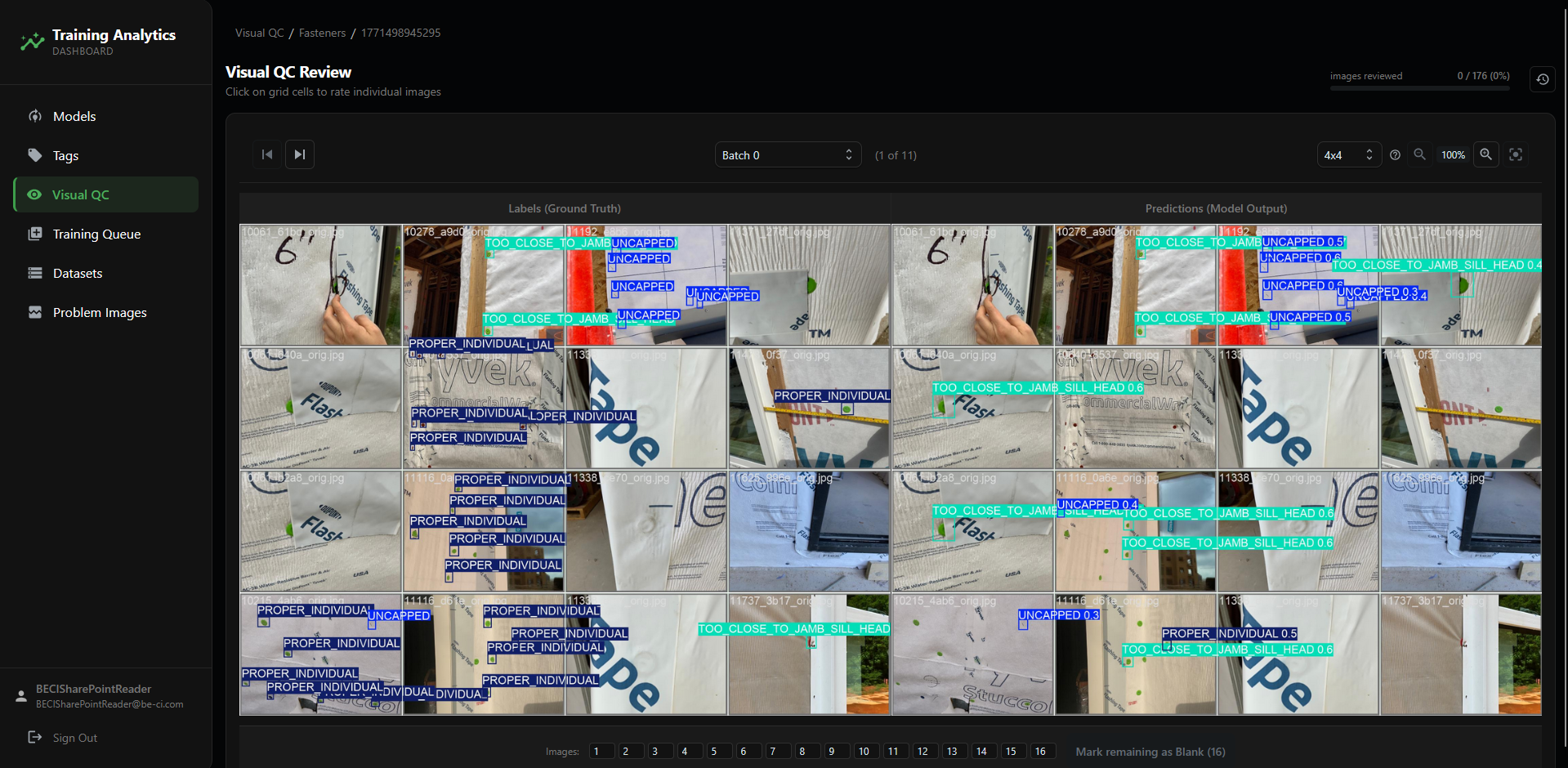Screen dimensions: 1568x768
Task: Click the Visual QC breadcrumb link
Action: point(259,33)
